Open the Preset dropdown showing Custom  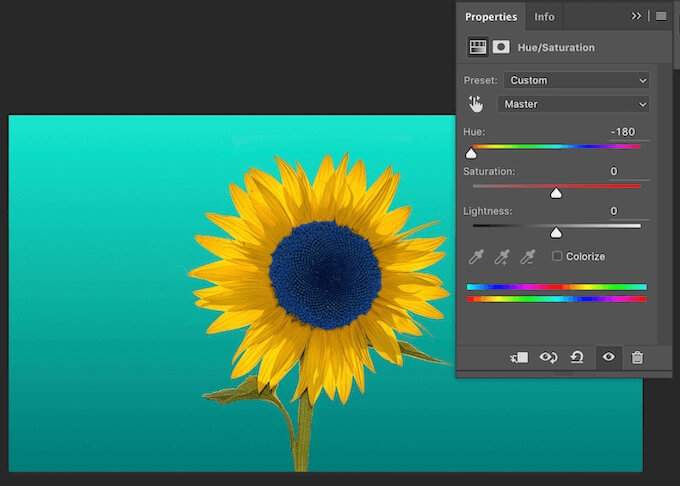pos(575,80)
